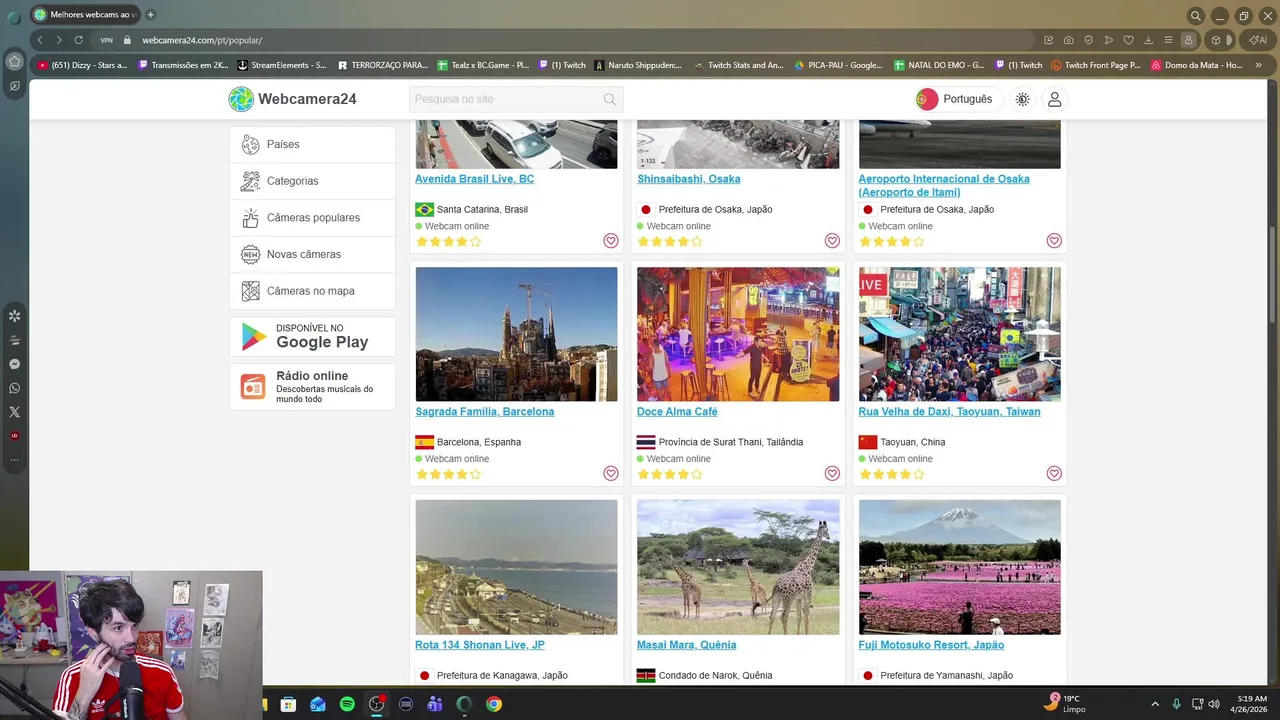Open the browser search icon in title bar
This screenshot has height=720, width=1280.
point(1195,15)
